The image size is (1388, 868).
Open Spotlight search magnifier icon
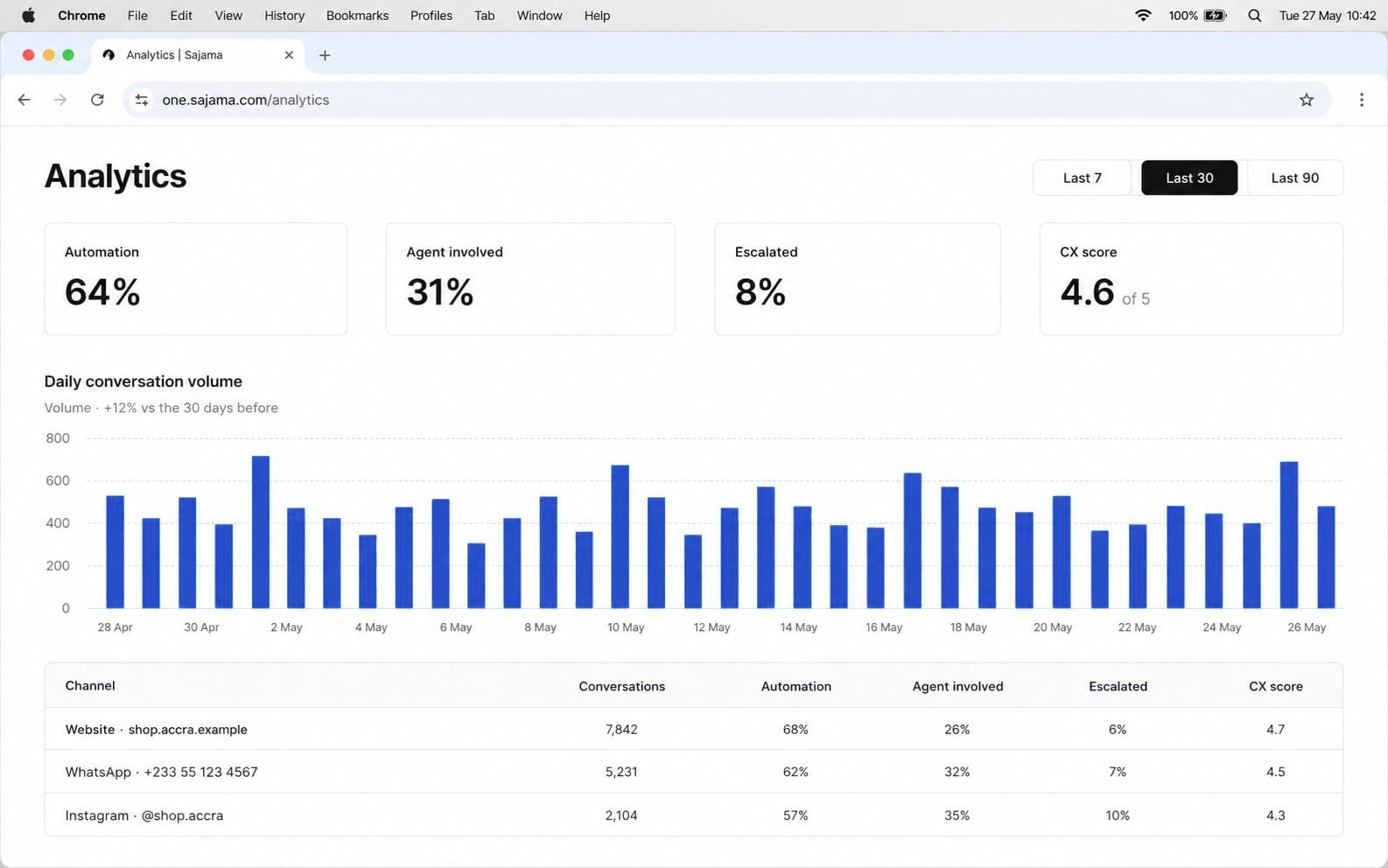(x=1254, y=15)
